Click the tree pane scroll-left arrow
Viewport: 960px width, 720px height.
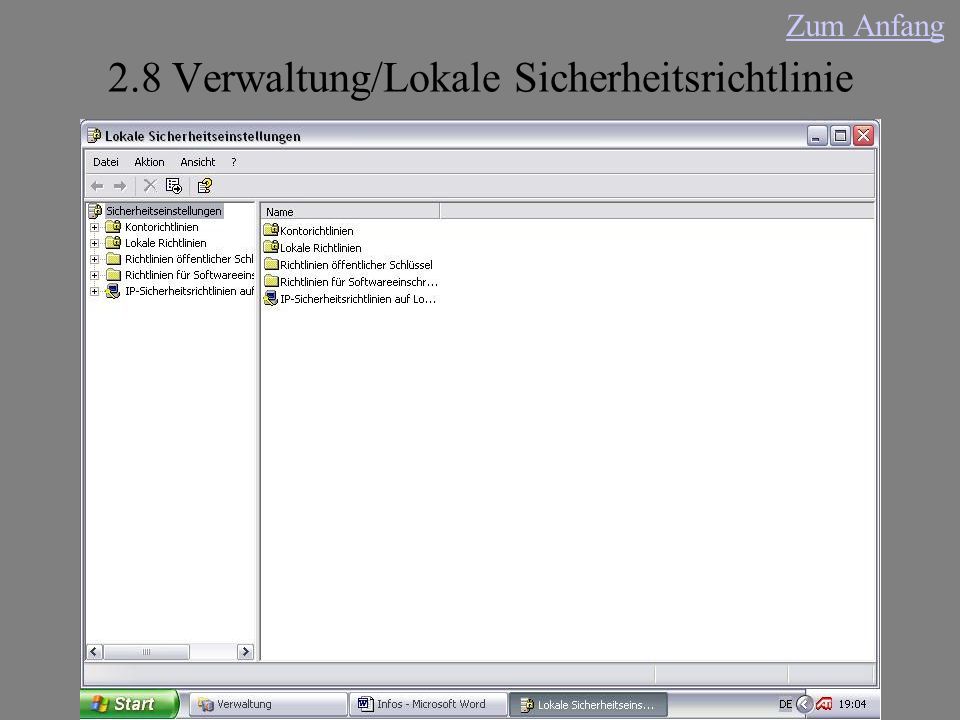point(94,652)
